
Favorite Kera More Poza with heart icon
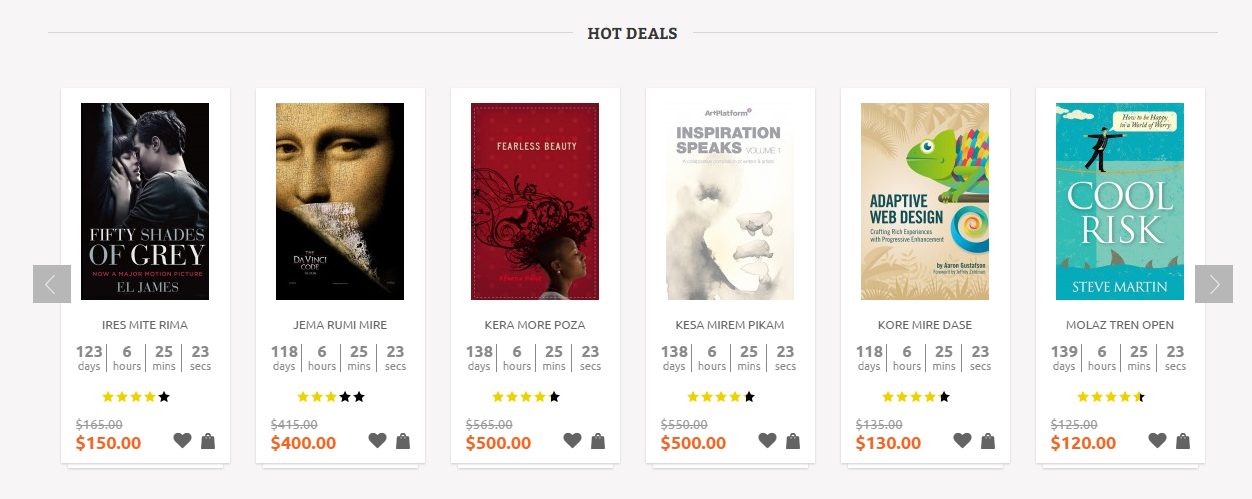pyautogui.click(x=572, y=440)
